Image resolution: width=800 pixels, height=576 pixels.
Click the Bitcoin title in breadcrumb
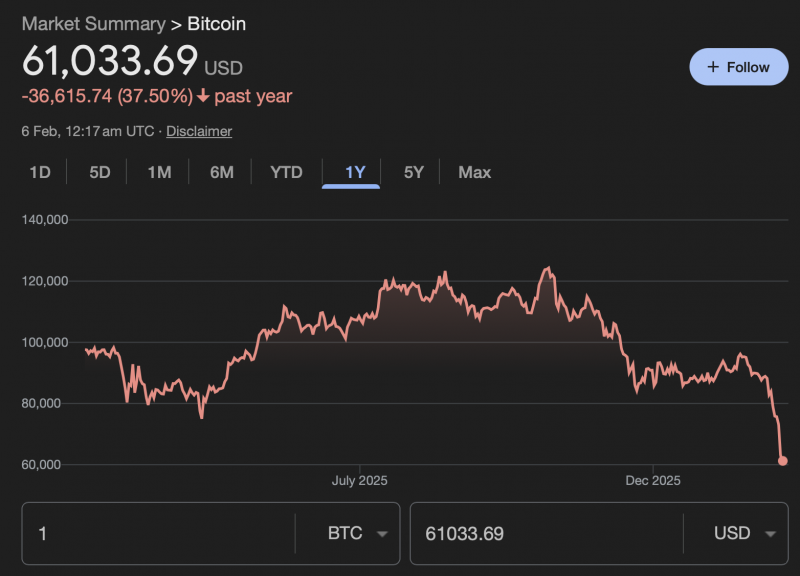(x=217, y=23)
